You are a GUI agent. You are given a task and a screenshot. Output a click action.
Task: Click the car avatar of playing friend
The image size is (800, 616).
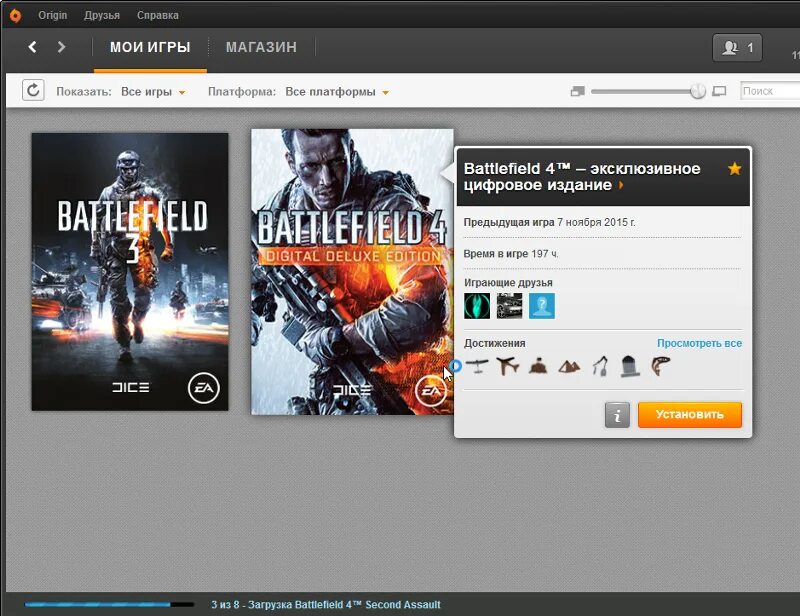pyautogui.click(x=509, y=306)
